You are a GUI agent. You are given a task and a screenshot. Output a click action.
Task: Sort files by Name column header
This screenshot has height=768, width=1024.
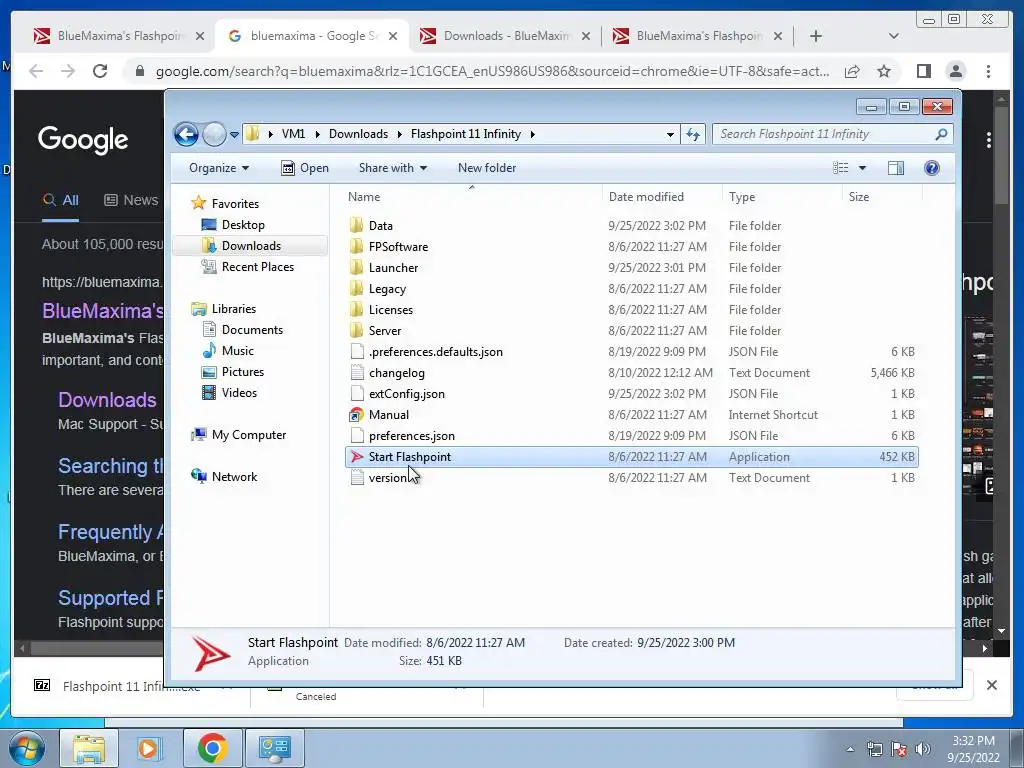point(364,197)
